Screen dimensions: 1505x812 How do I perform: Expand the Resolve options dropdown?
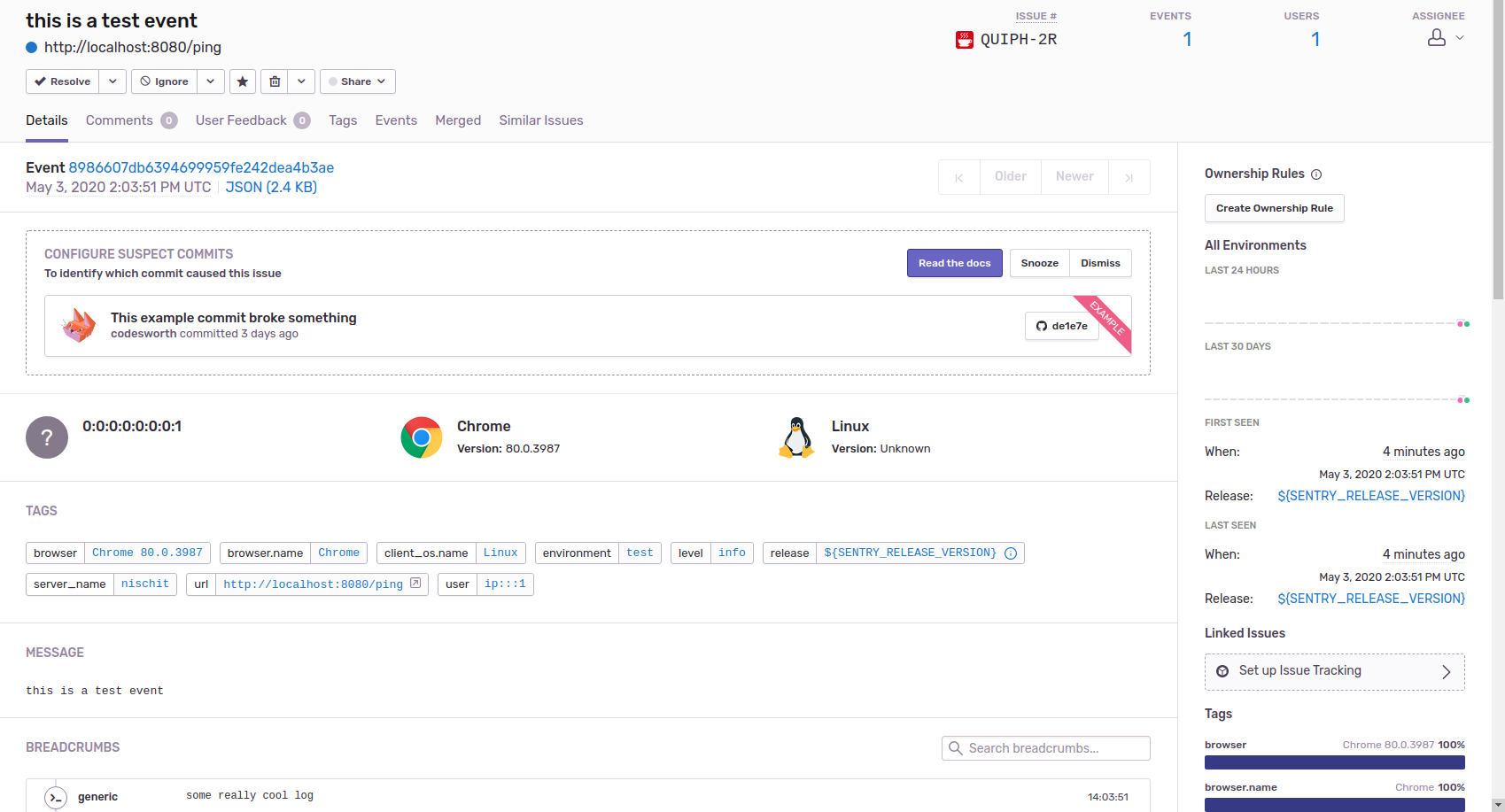coord(112,81)
